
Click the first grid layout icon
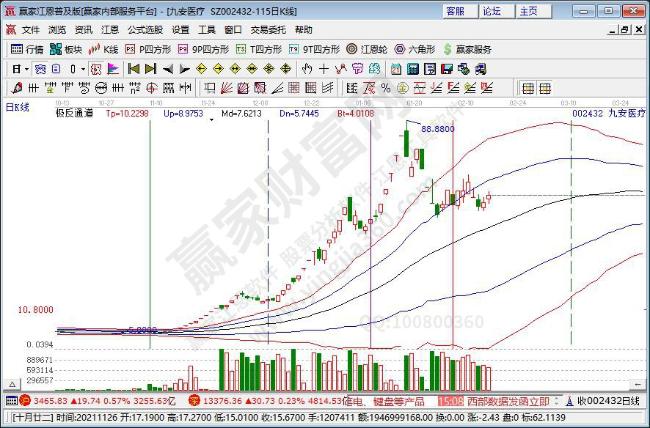528,88
